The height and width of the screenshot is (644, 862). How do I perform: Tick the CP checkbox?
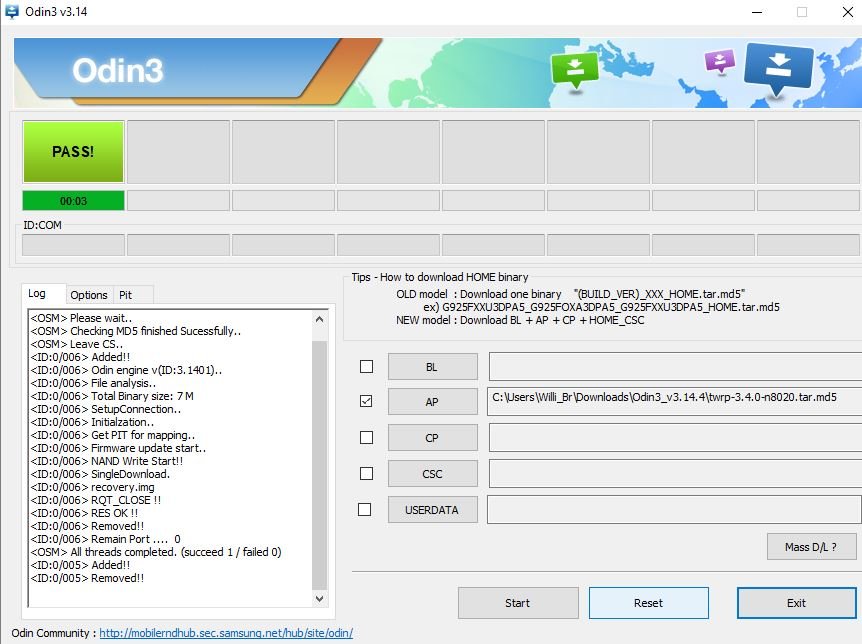(x=366, y=437)
